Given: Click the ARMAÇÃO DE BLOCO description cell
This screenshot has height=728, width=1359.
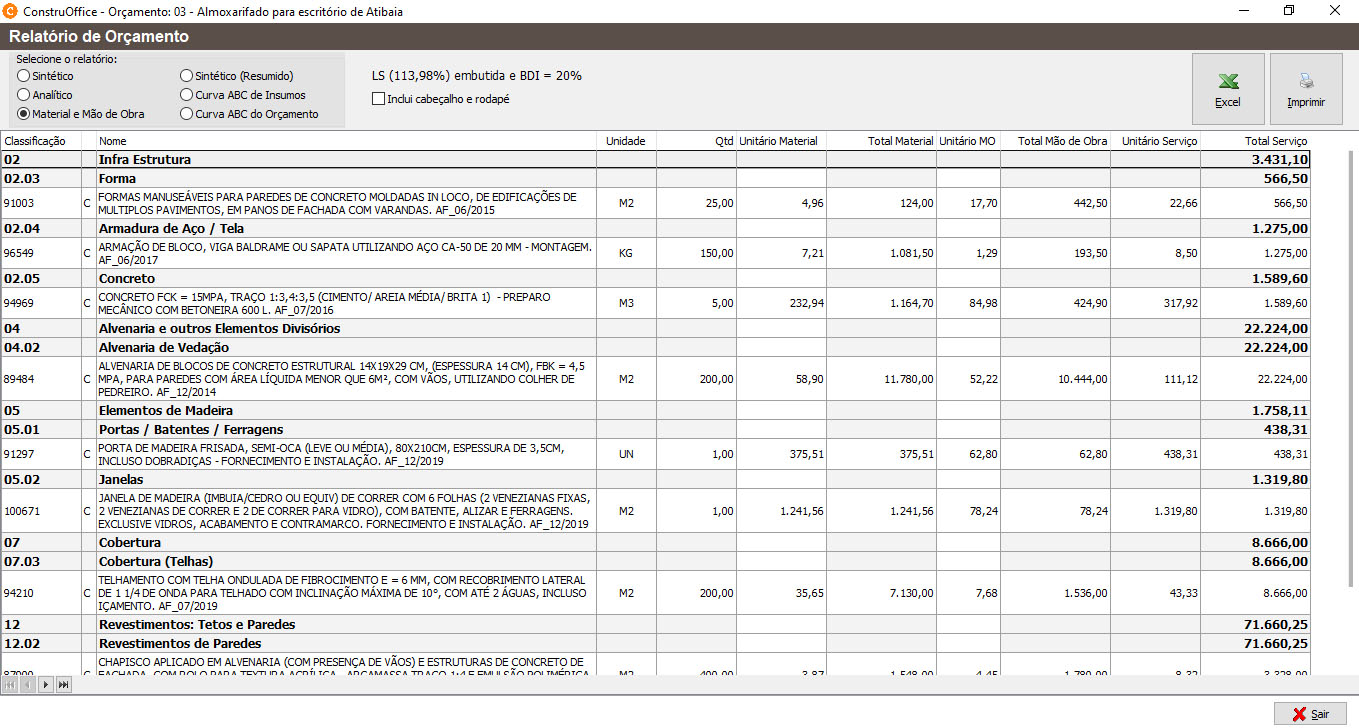Looking at the screenshot, I should coord(346,253).
